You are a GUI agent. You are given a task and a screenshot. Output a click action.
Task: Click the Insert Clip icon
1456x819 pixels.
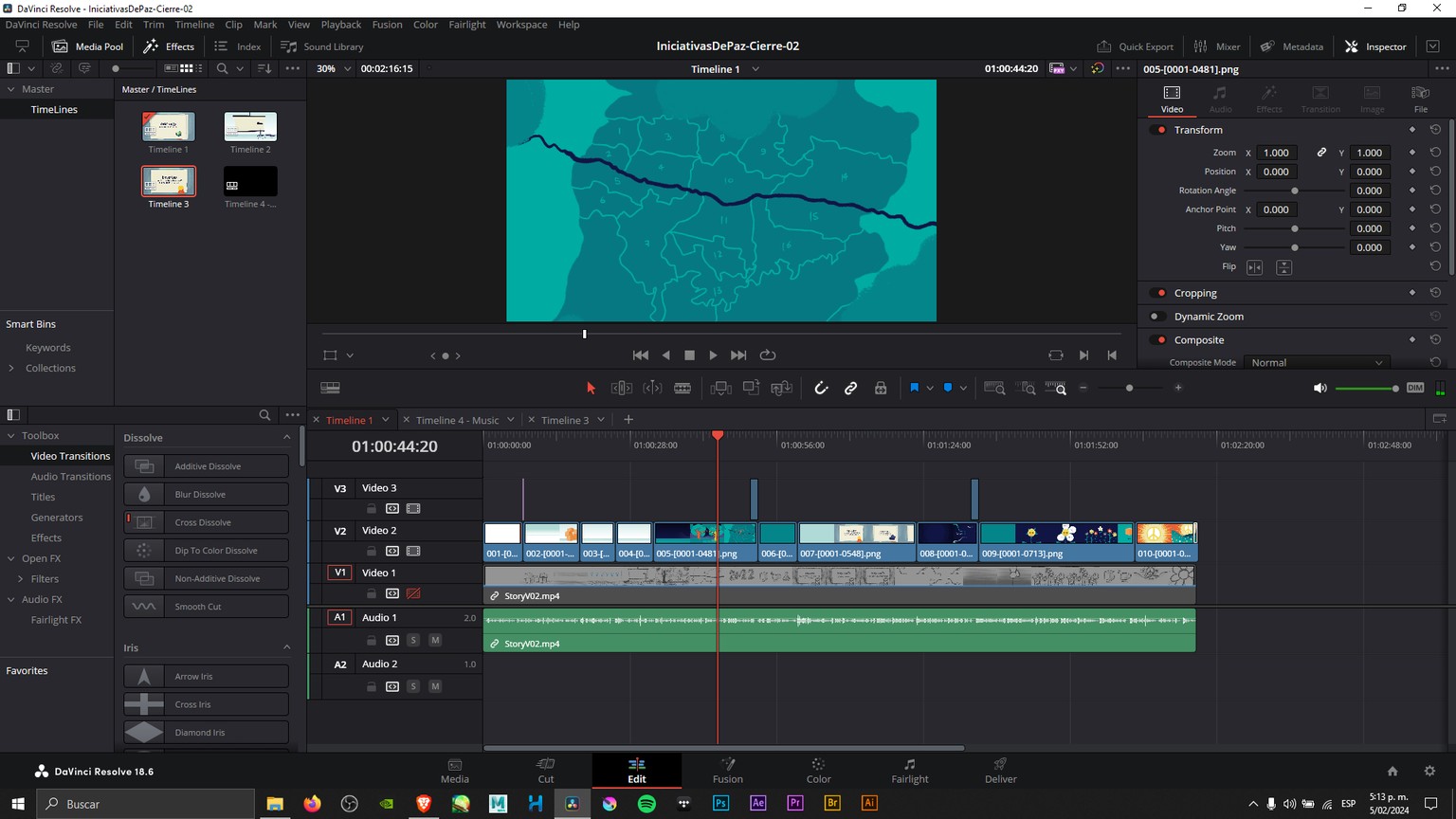(x=720, y=388)
